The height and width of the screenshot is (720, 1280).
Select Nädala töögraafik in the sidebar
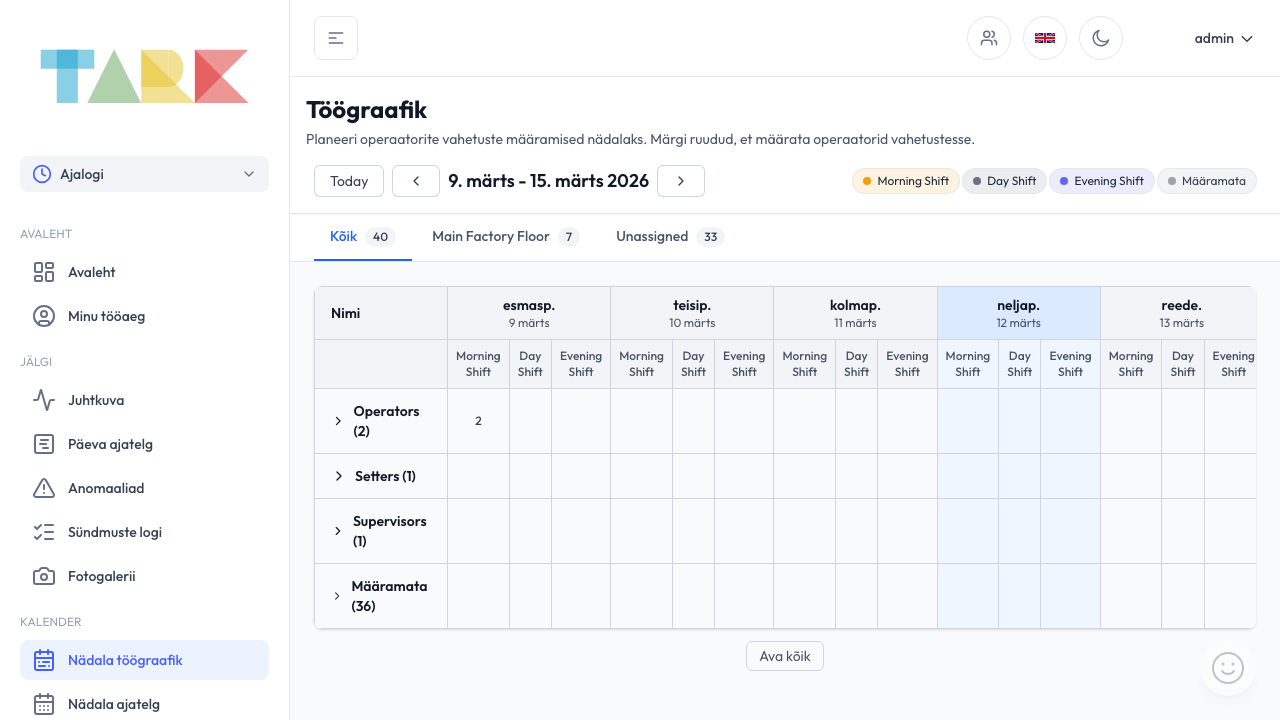[144, 660]
